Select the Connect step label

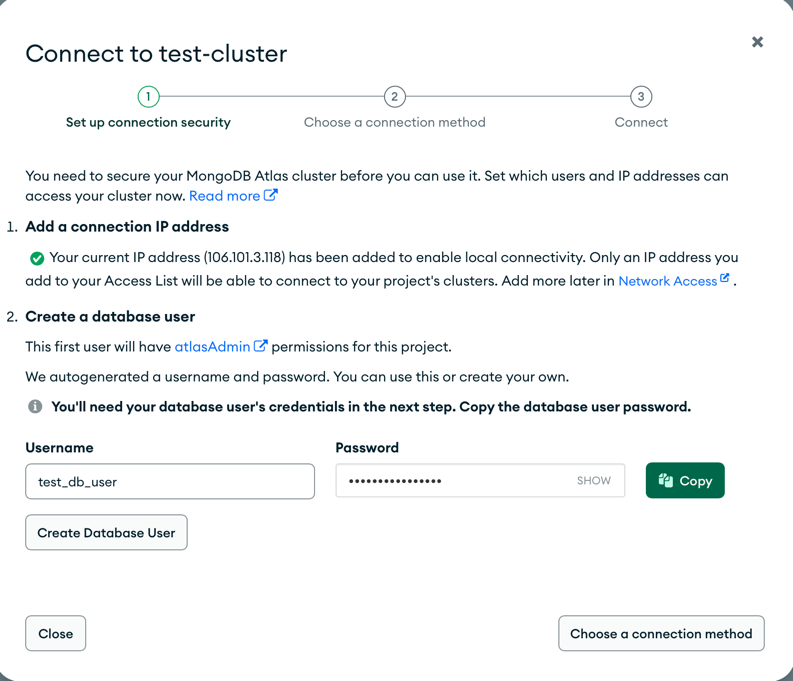click(x=641, y=122)
